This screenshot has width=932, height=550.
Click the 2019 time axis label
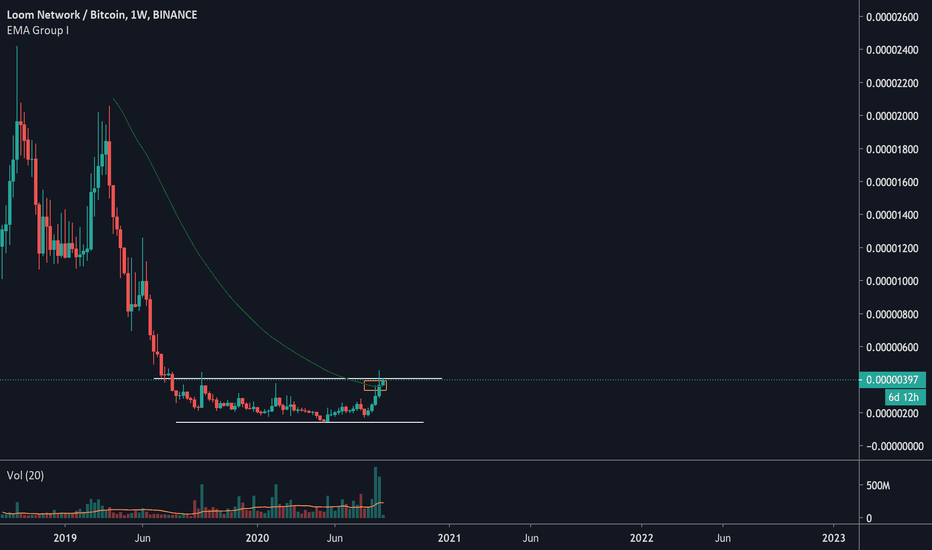point(65,538)
